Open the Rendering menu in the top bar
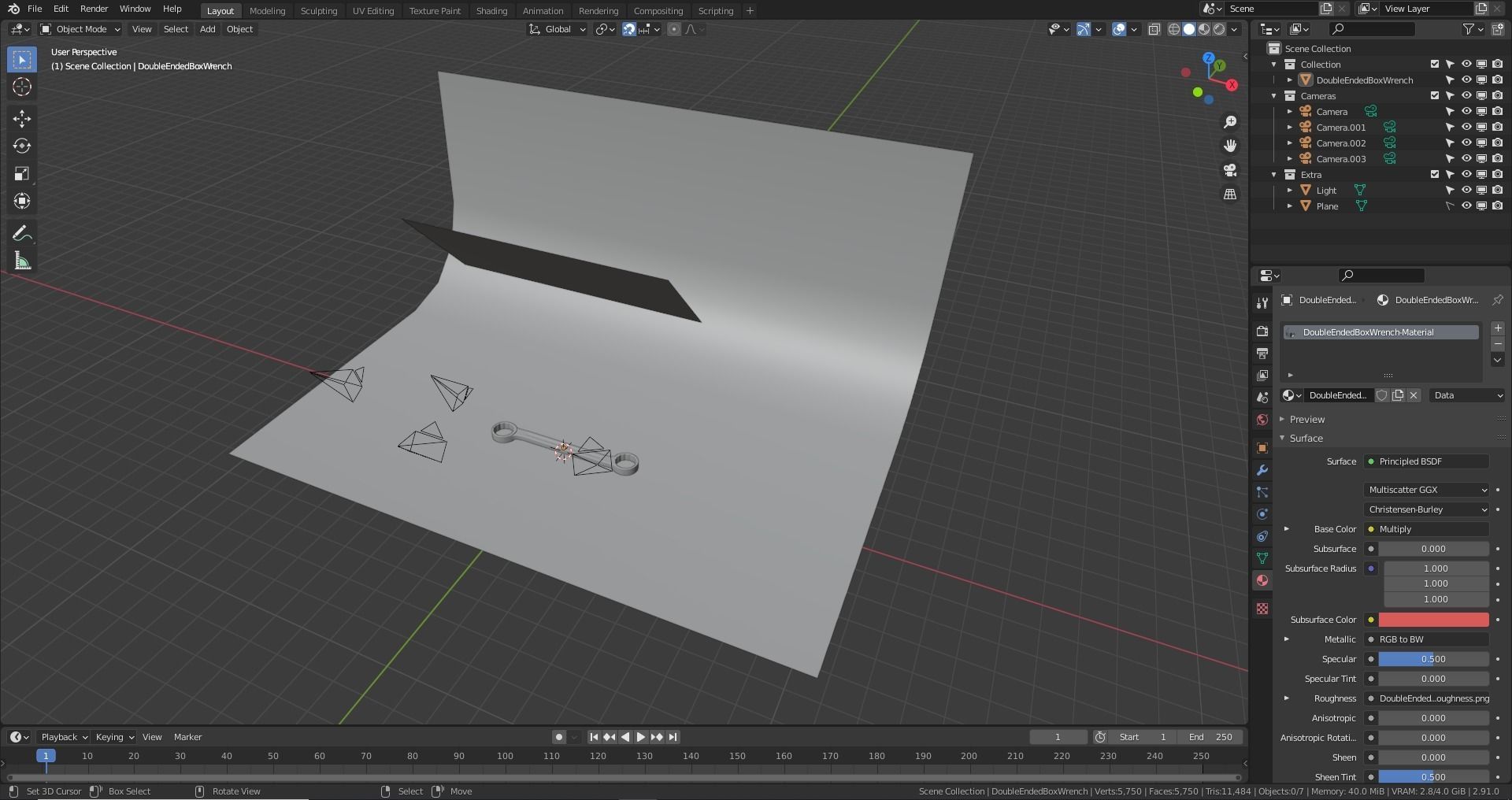This screenshot has height=800, width=1512. click(598, 10)
